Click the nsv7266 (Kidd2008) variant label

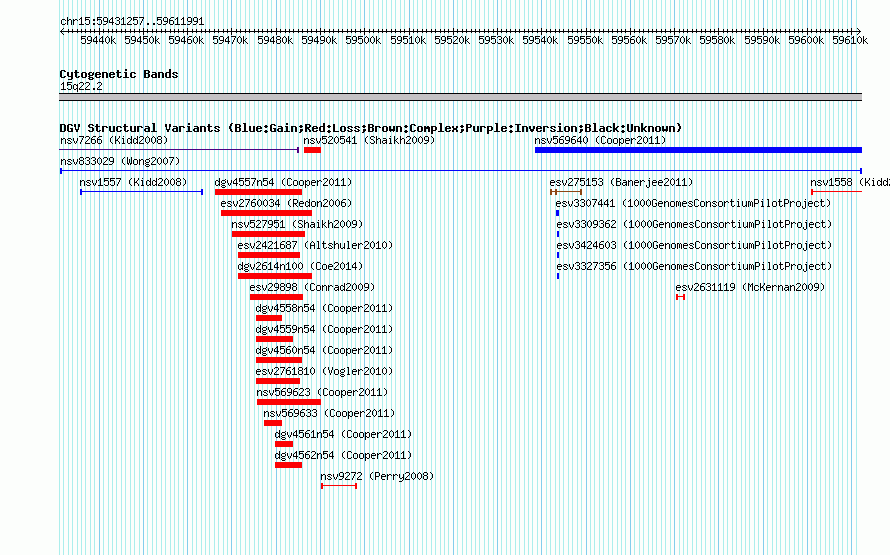(114, 140)
